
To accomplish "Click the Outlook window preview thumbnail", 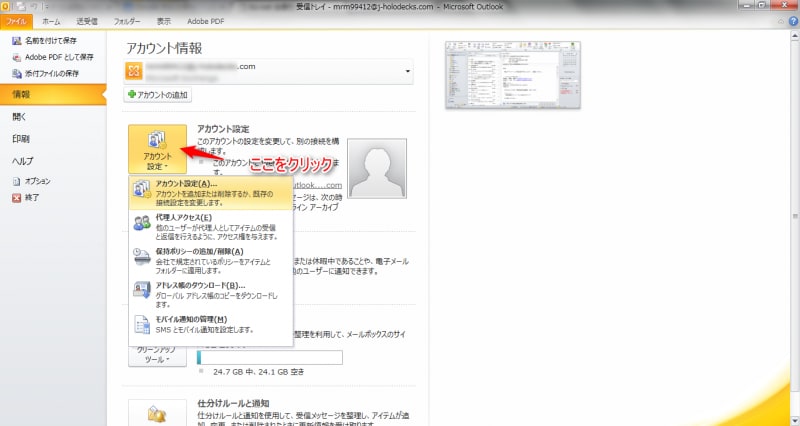I will (x=513, y=75).
